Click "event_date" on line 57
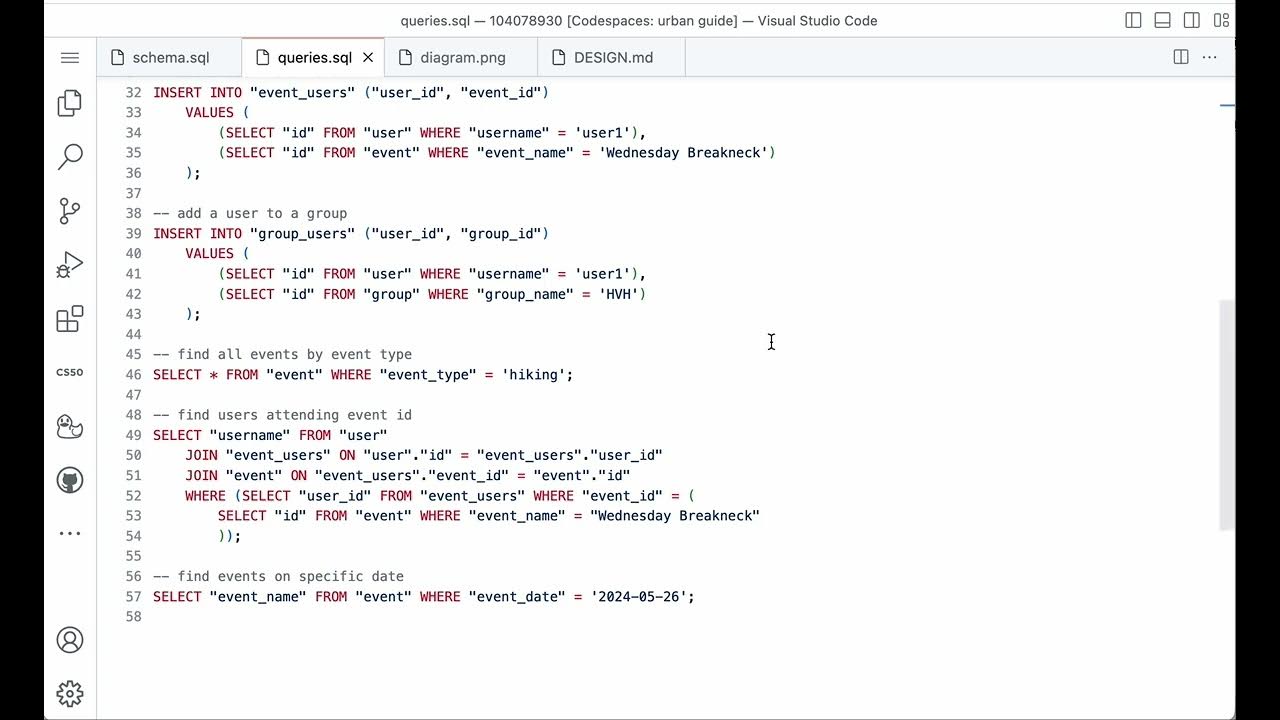This screenshot has width=1280, height=720. [x=517, y=597]
